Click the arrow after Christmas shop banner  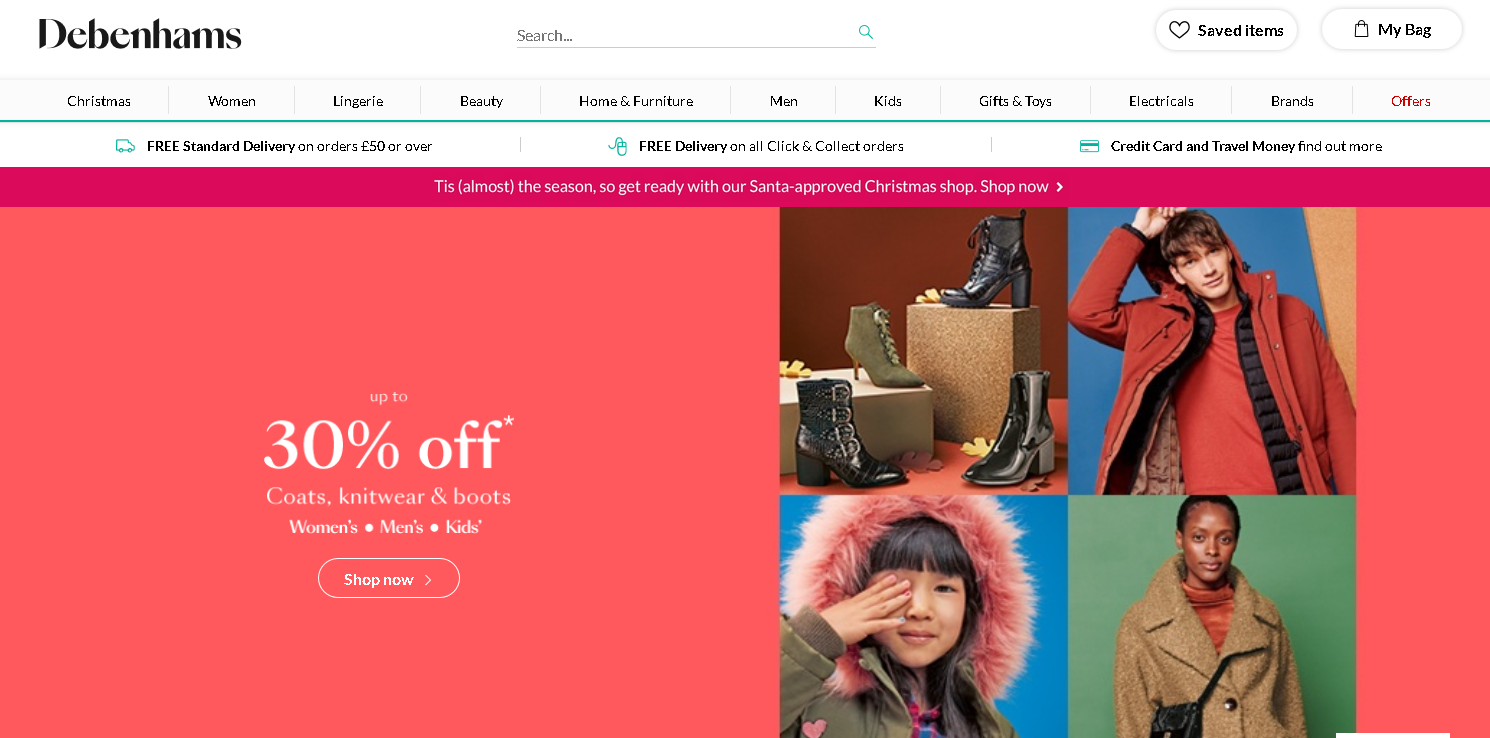[x=1060, y=187]
